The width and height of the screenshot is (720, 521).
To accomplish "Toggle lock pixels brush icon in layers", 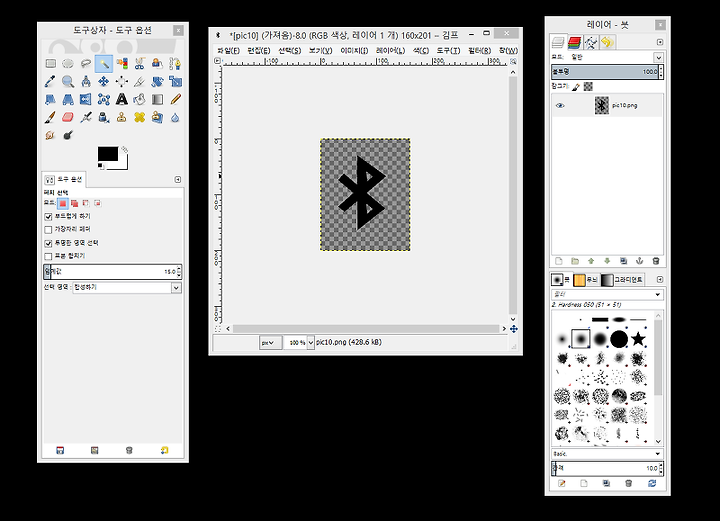I will [576, 86].
